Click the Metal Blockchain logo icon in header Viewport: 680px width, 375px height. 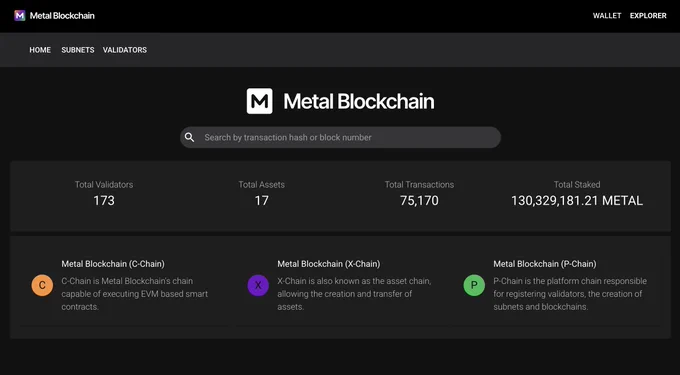pyautogui.click(x=20, y=16)
